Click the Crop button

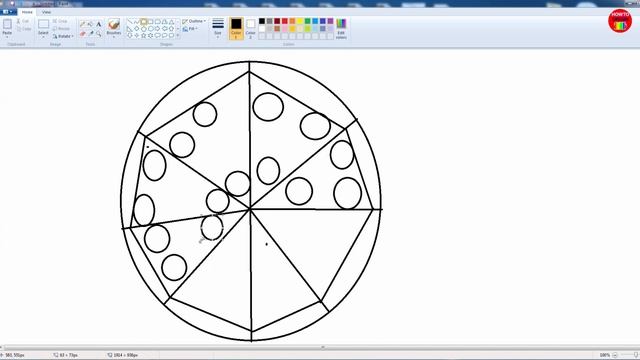tap(60, 21)
